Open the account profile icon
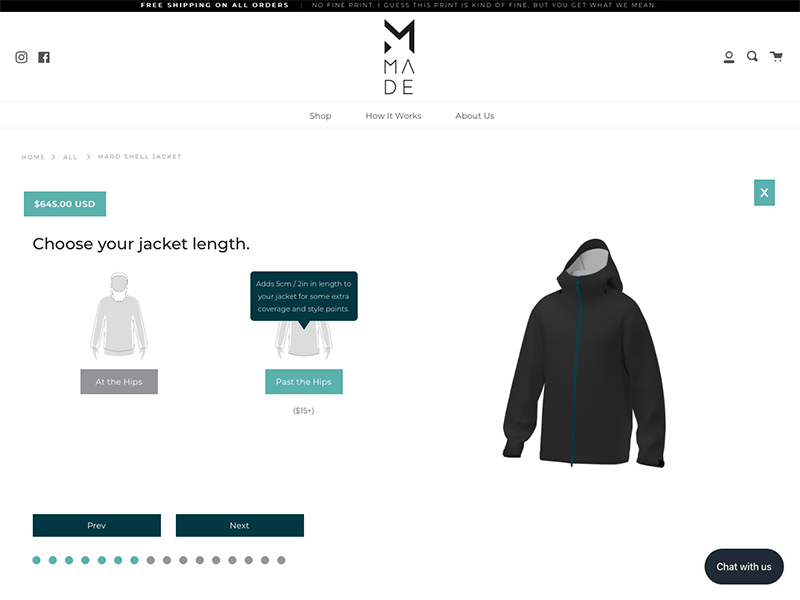The height and width of the screenshot is (600, 800). pyautogui.click(x=729, y=57)
